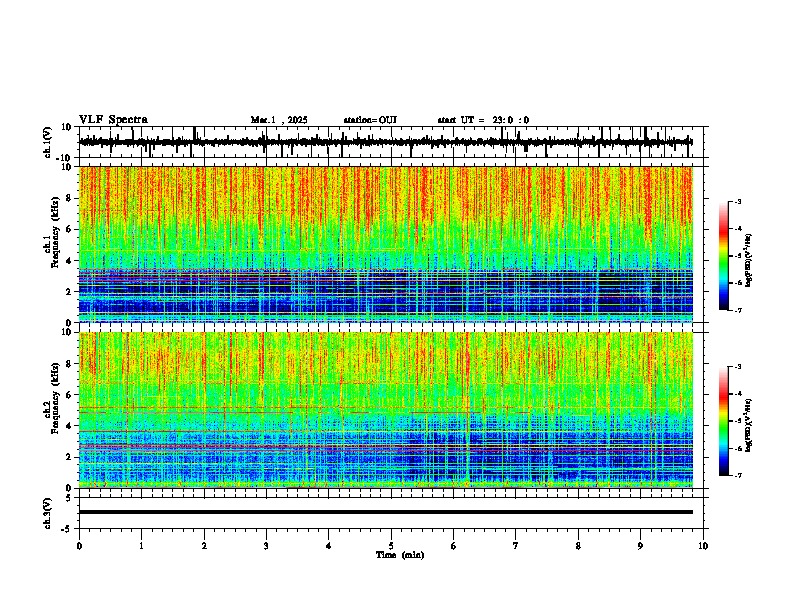The height and width of the screenshot is (612, 792).
Task: Click the time axis tick label "10"
Action: pos(703,546)
